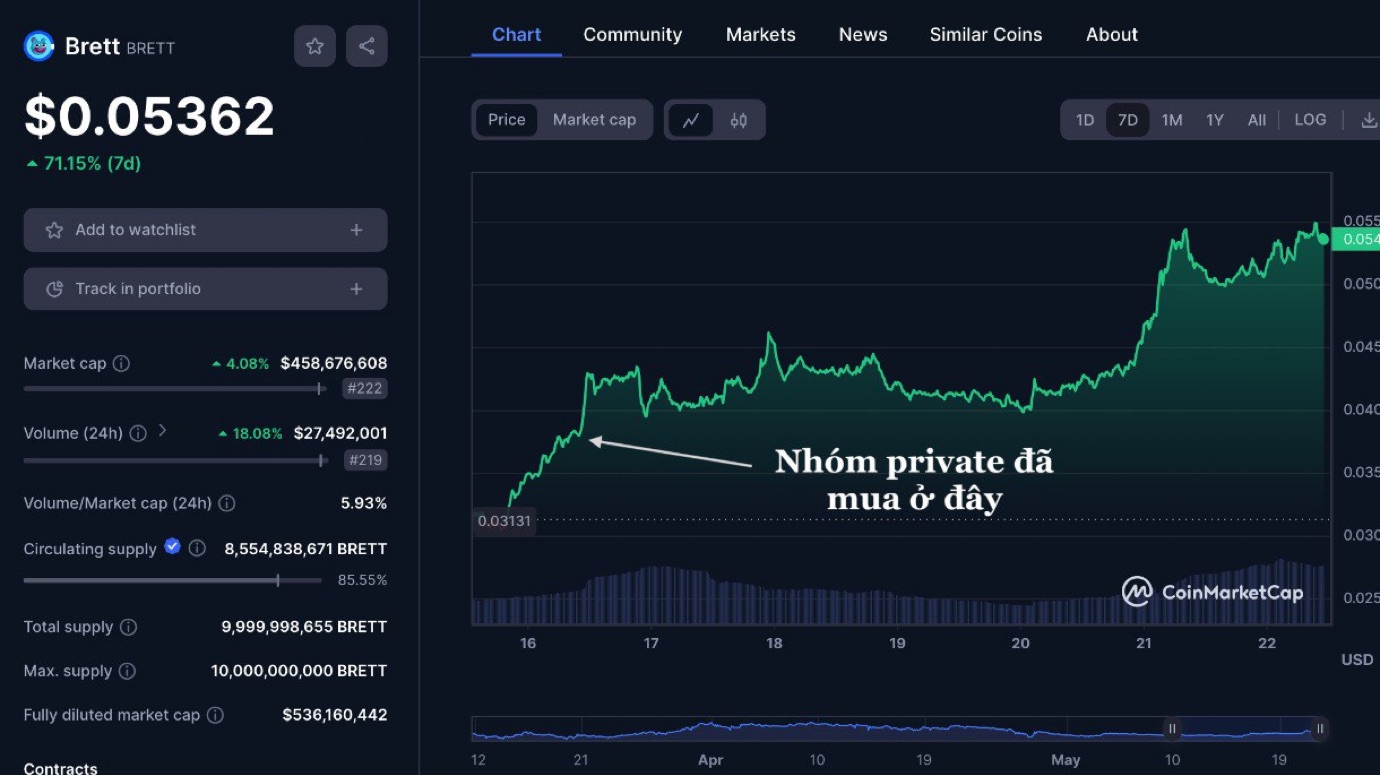Click the Brett coin logo
The width and height of the screenshot is (1380, 775).
point(39,46)
